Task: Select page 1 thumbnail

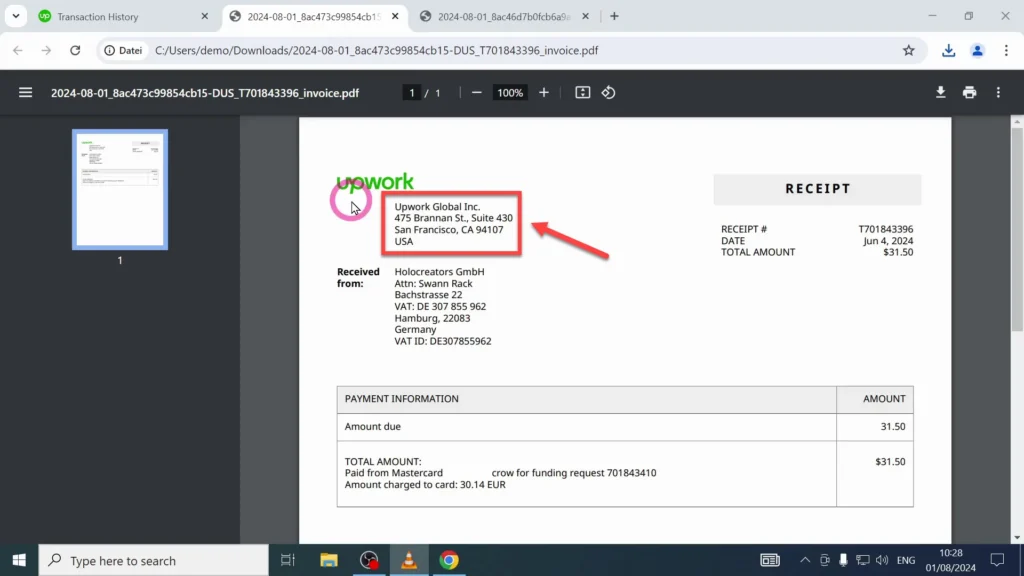Action: (x=120, y=189)
